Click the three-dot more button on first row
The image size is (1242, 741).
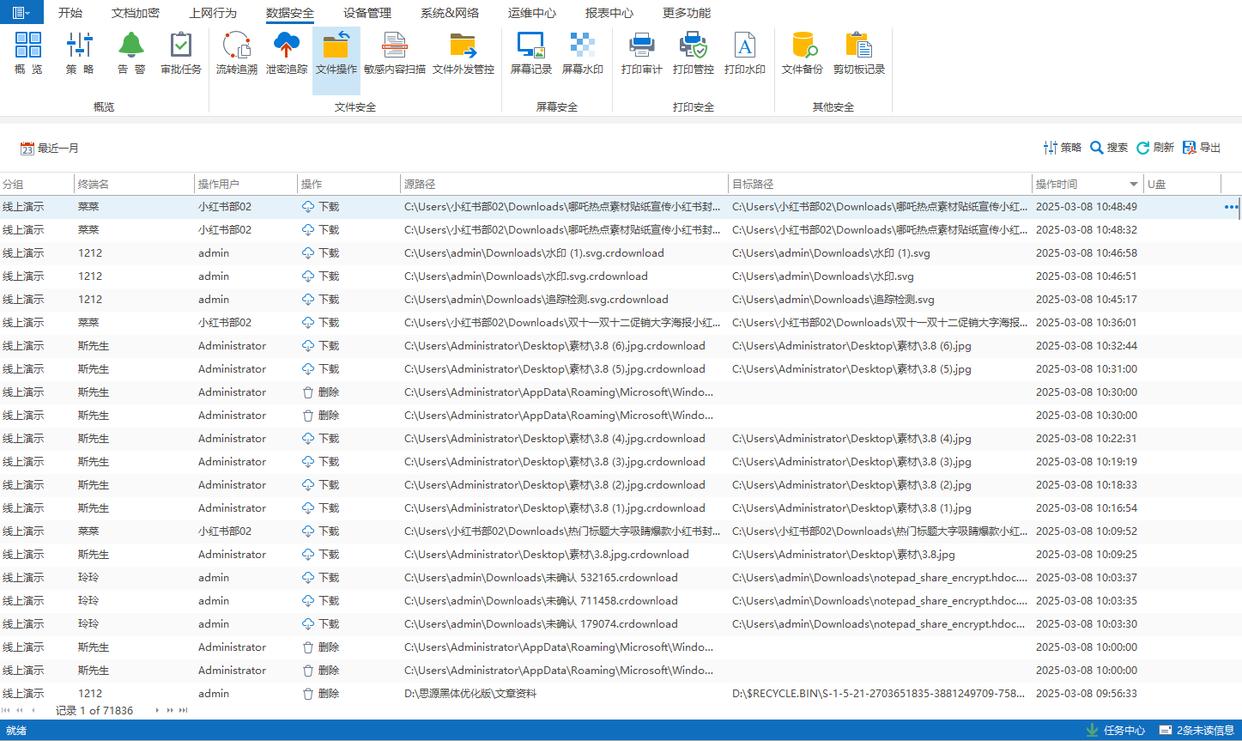coord(1231,207)
